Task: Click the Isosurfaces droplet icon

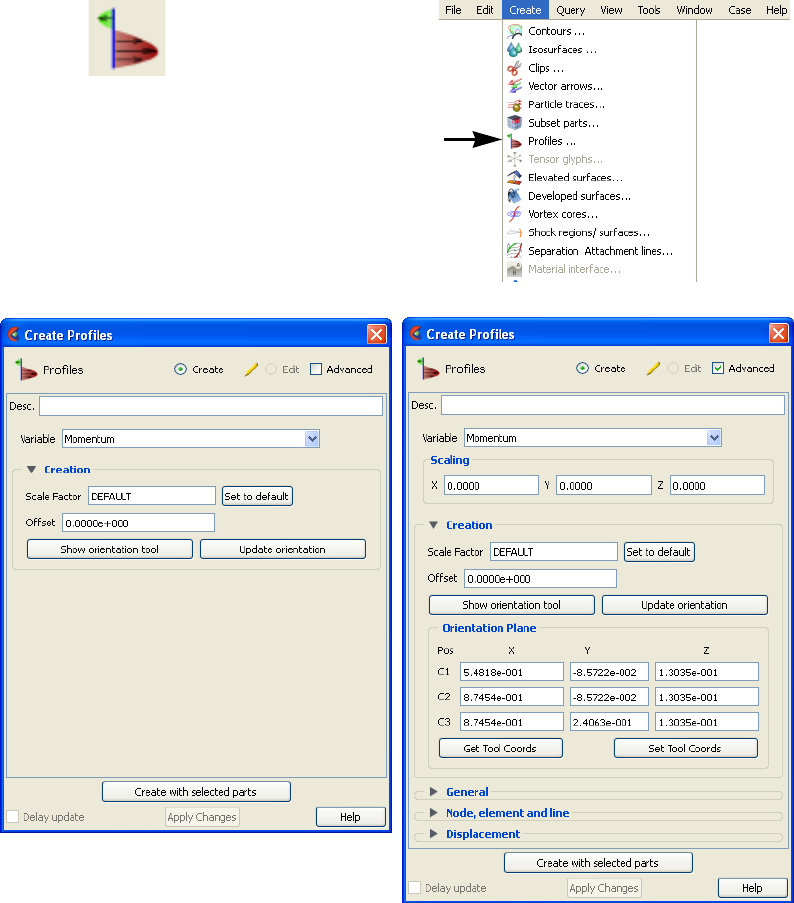Action: coord(514,50)
